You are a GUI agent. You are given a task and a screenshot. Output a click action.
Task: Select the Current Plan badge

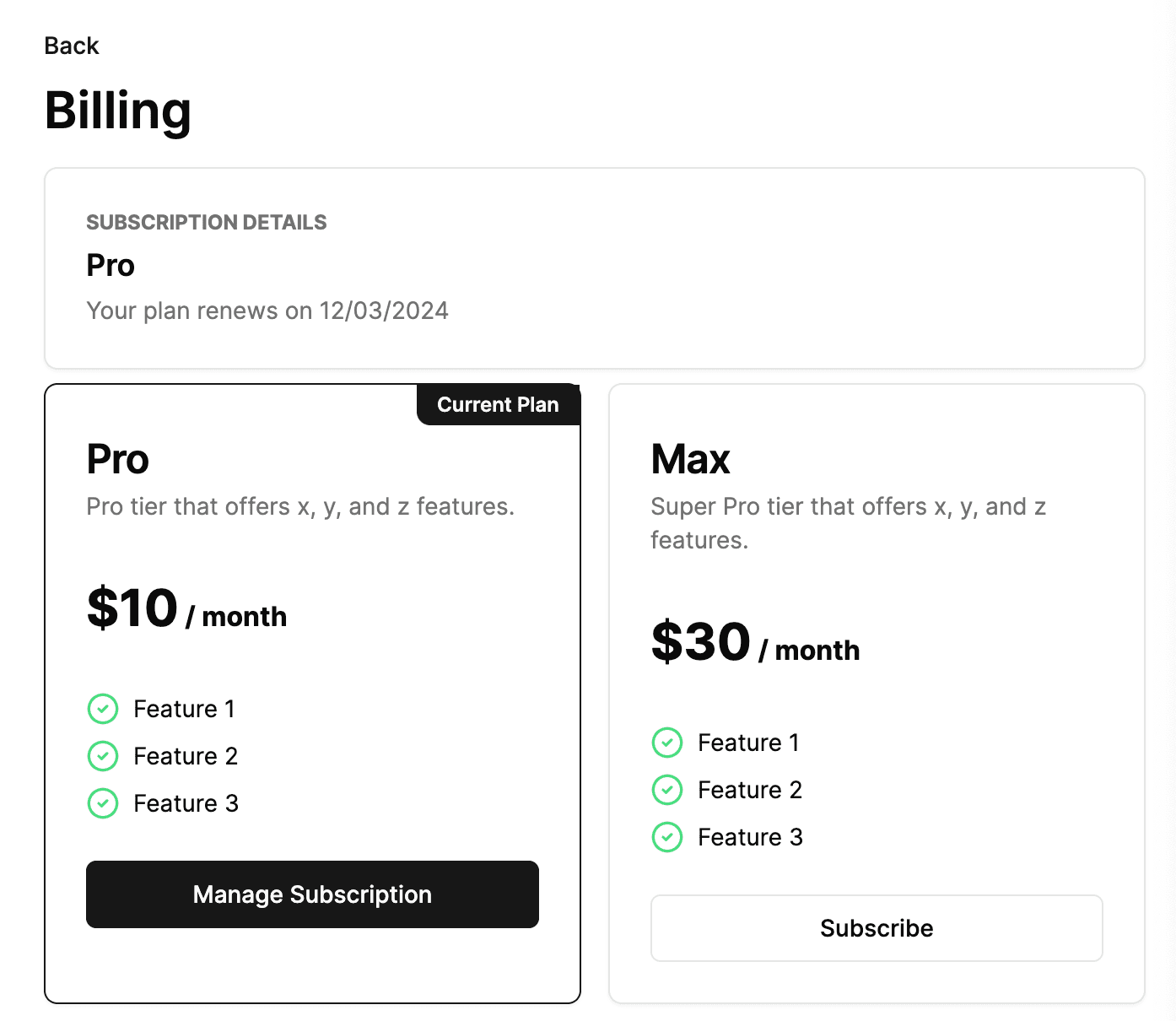coord(499,405)
